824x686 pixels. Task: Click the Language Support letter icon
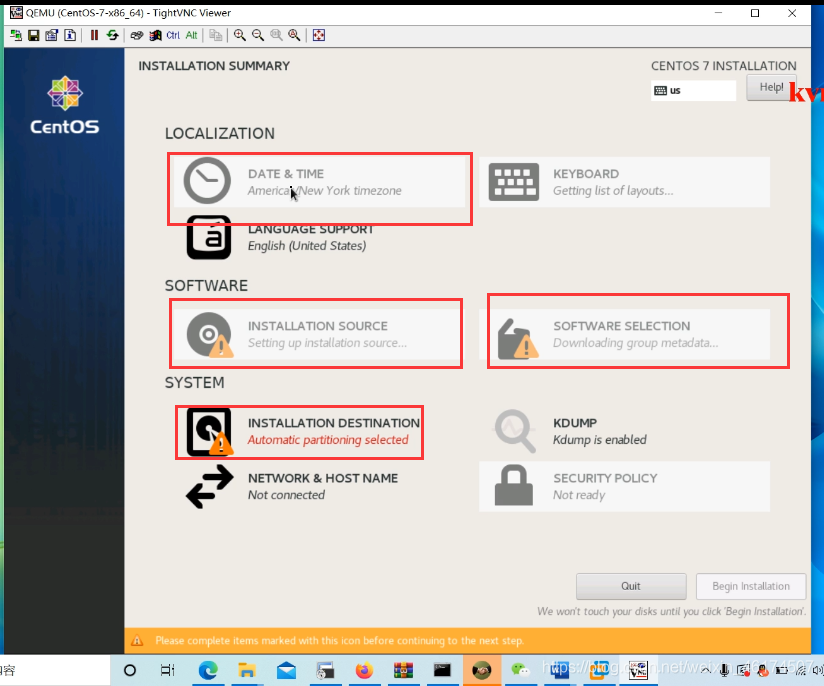click(x=209, y=237)
